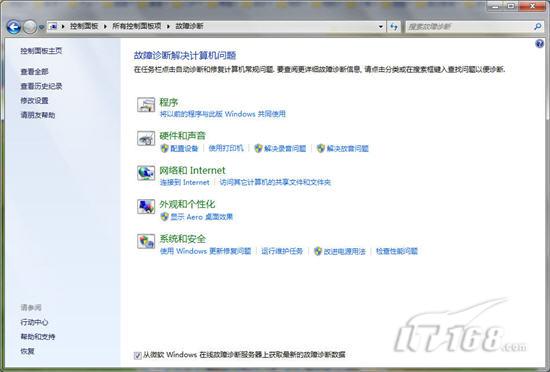Click the shield icon beside 配置设备

164,148
